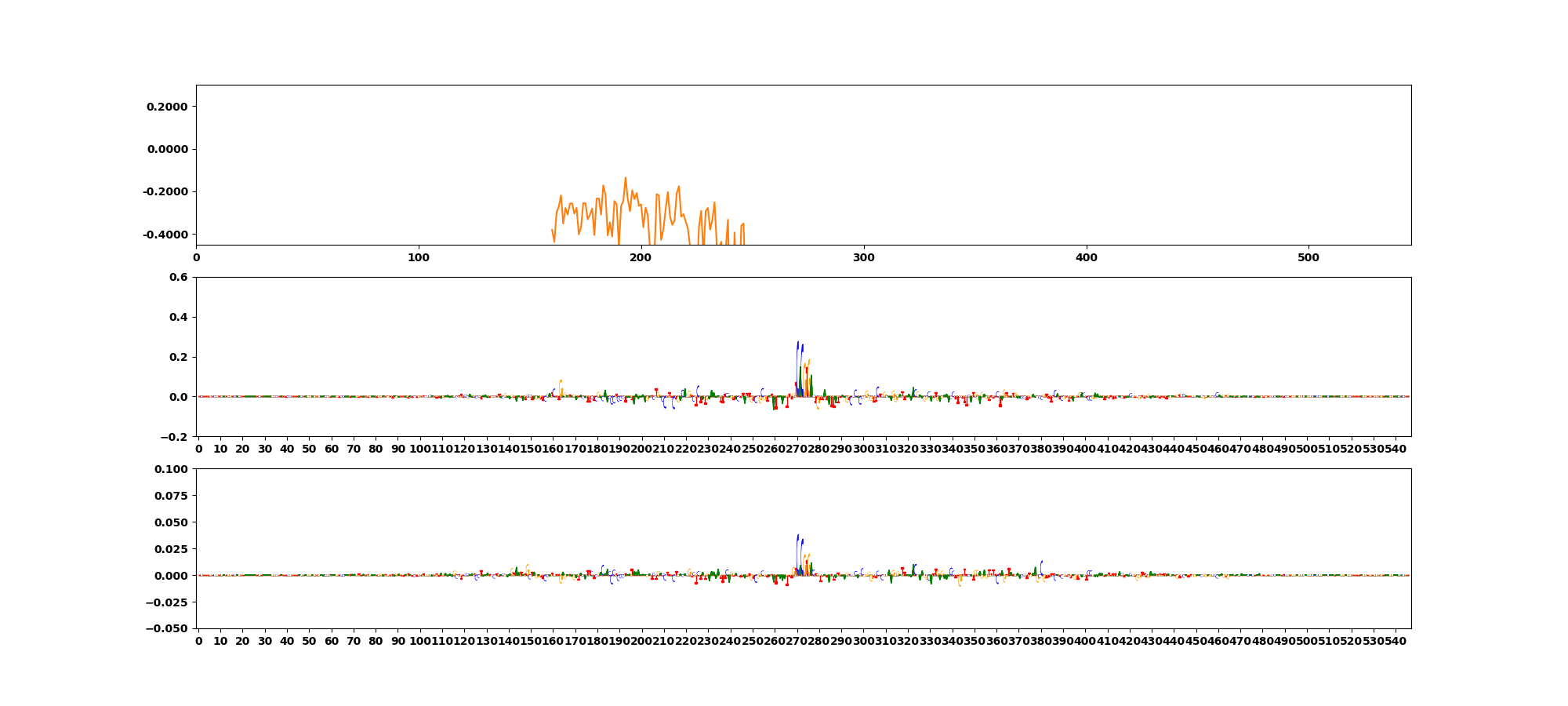Click the highest orange line peak in top plot
1568x706 pixels.
[626, 178]
